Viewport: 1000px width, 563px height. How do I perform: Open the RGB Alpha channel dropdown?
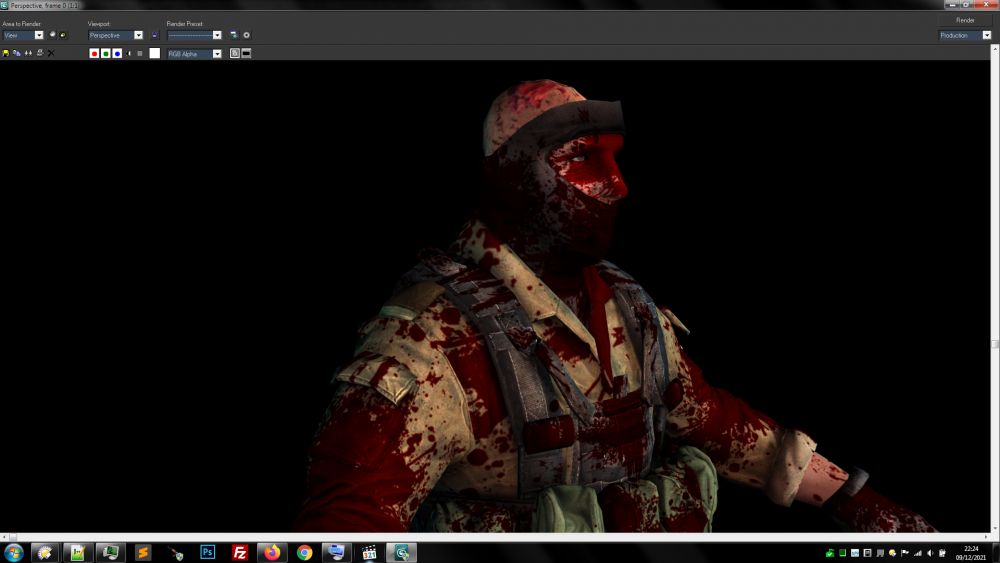pos(217,53)
